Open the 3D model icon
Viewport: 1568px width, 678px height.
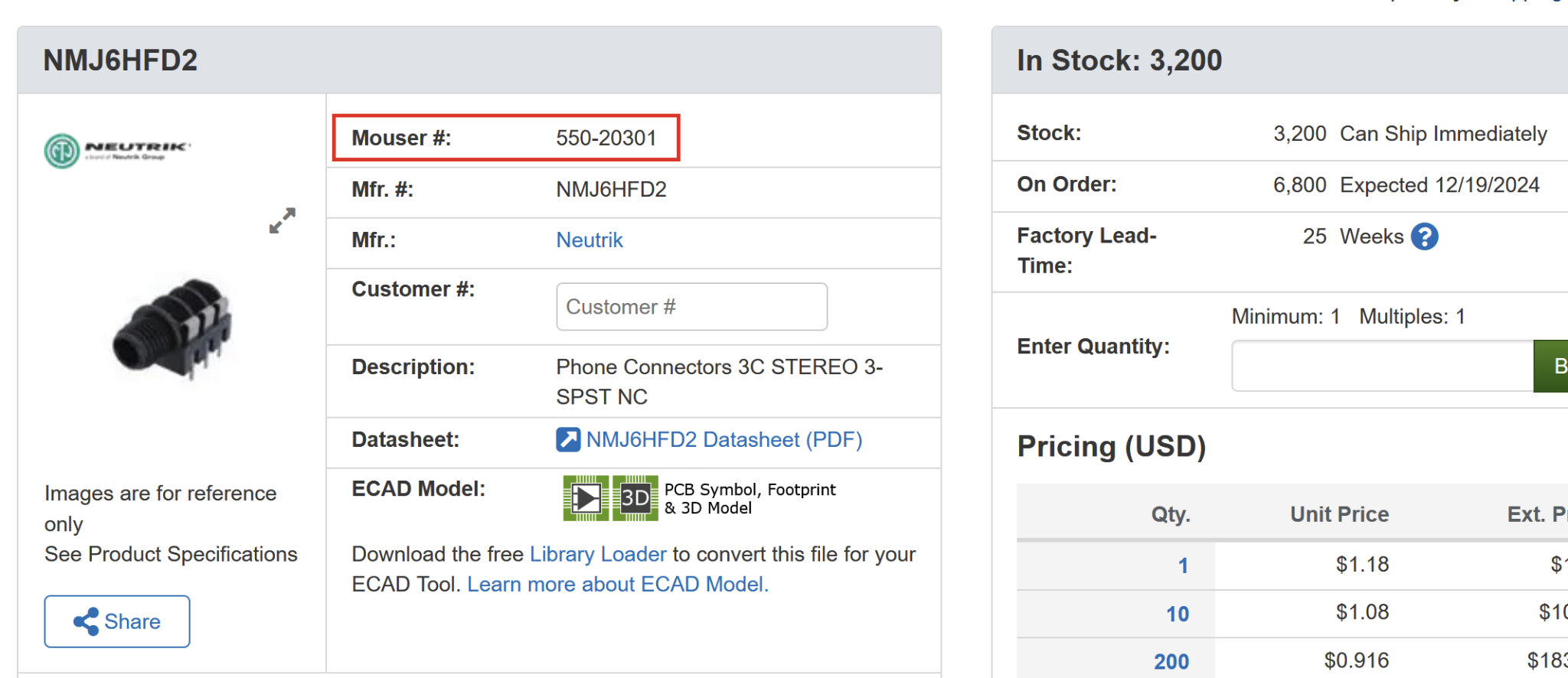635,498
